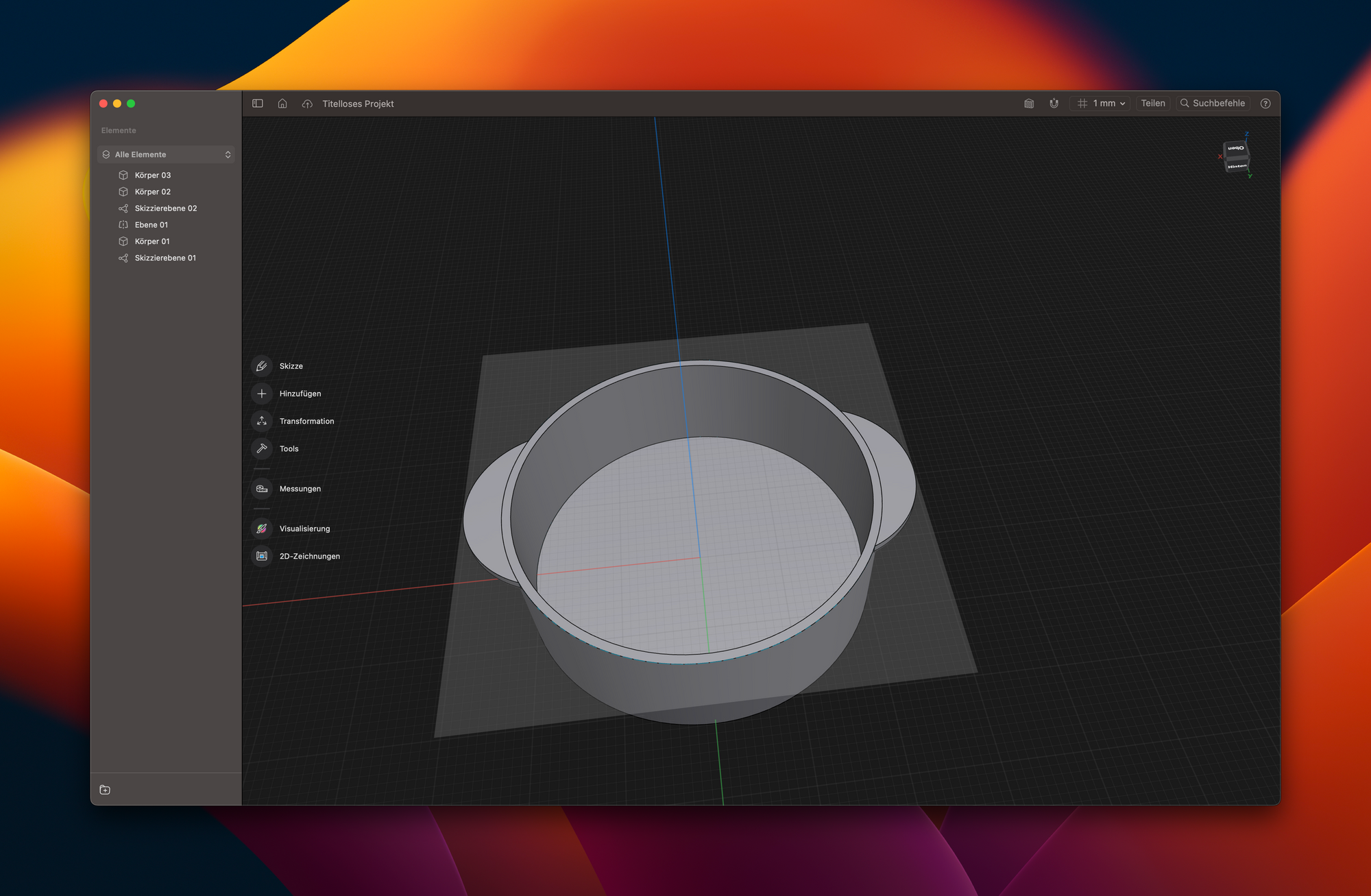Toggle grid visibility on the viewport
1371x896 pixels.
pyautogui.click(x=1085, y=103)
